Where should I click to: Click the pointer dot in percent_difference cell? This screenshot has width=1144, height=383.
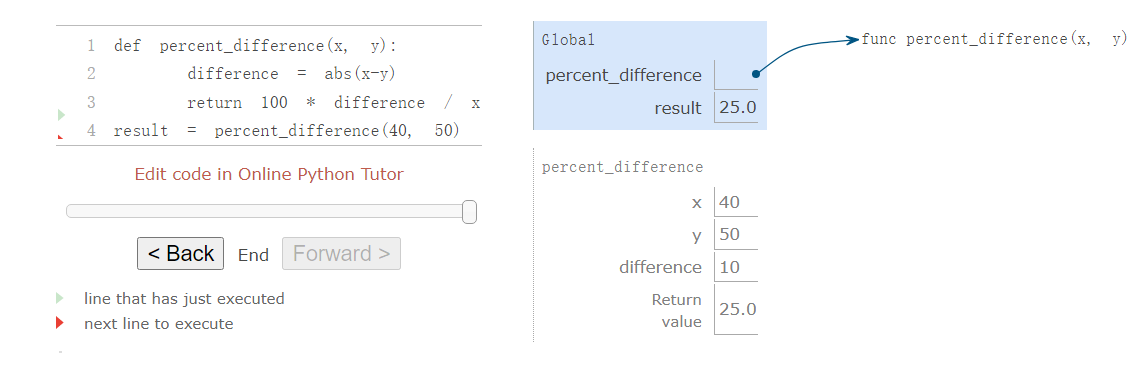tap(755, 74)
